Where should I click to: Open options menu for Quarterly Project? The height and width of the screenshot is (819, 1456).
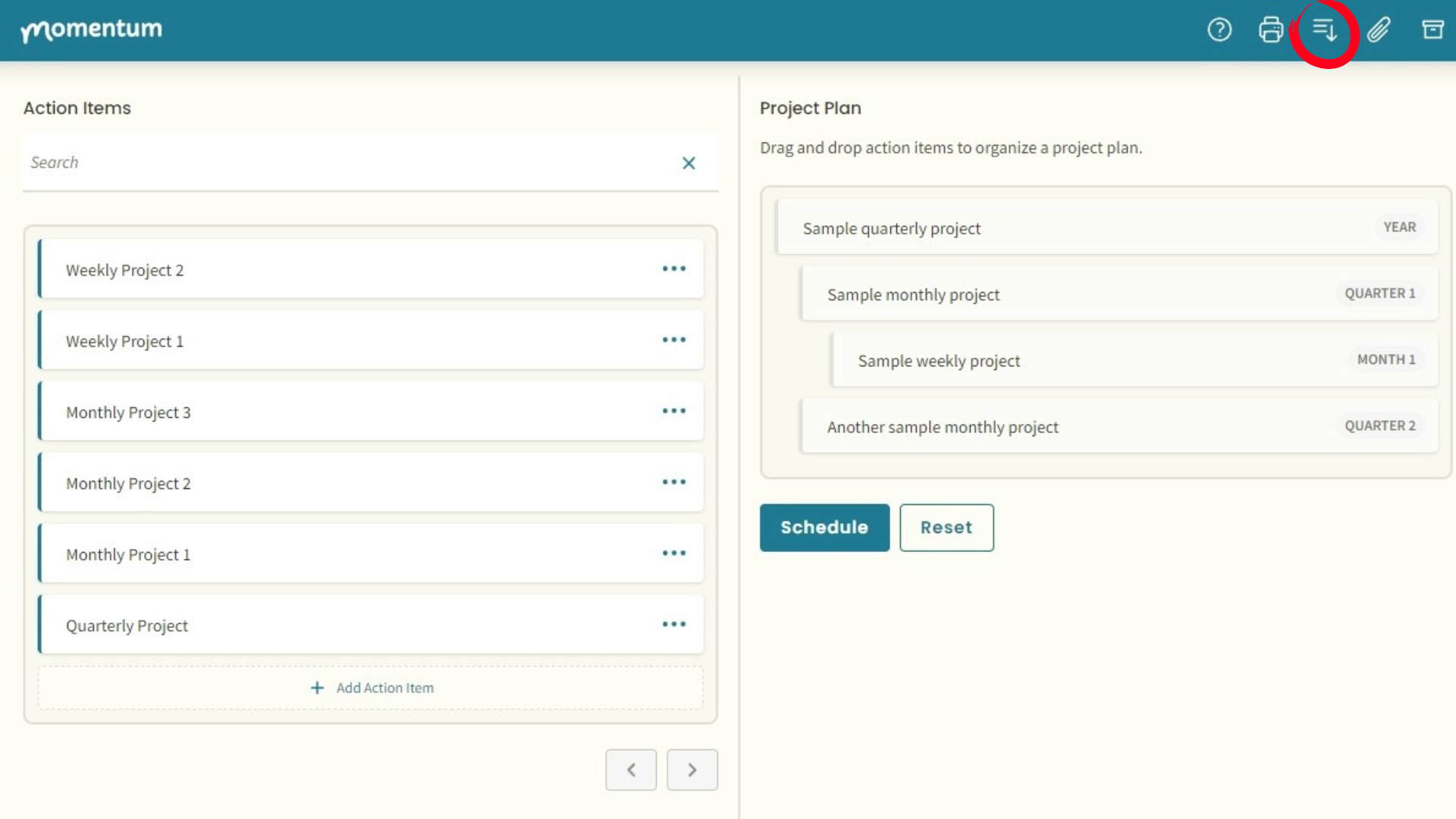click(673, 624)
